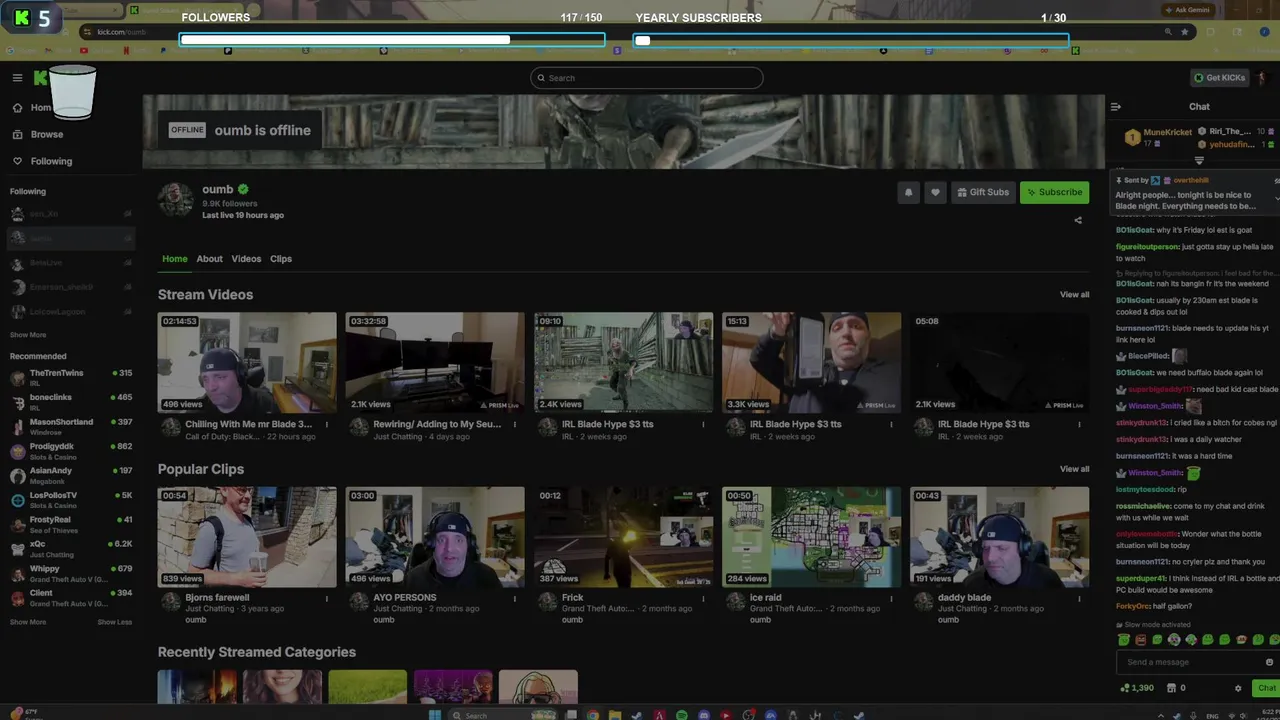Switch to the About tab

(x=209, y=259)
